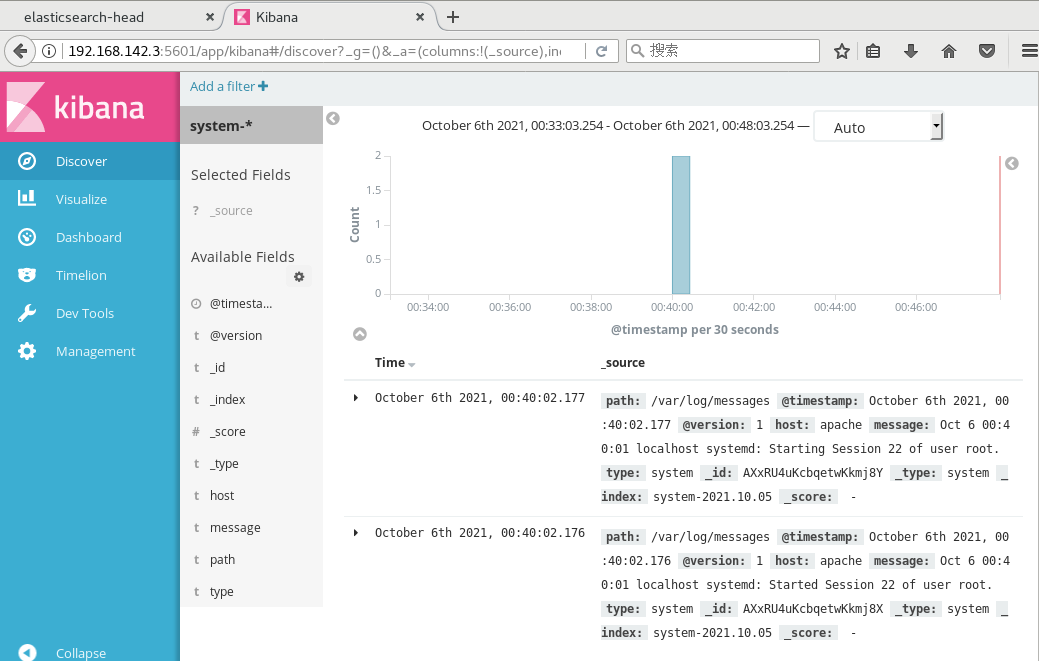
Task: Click the Dev Tools wrench icon
Action: (27, 313)
